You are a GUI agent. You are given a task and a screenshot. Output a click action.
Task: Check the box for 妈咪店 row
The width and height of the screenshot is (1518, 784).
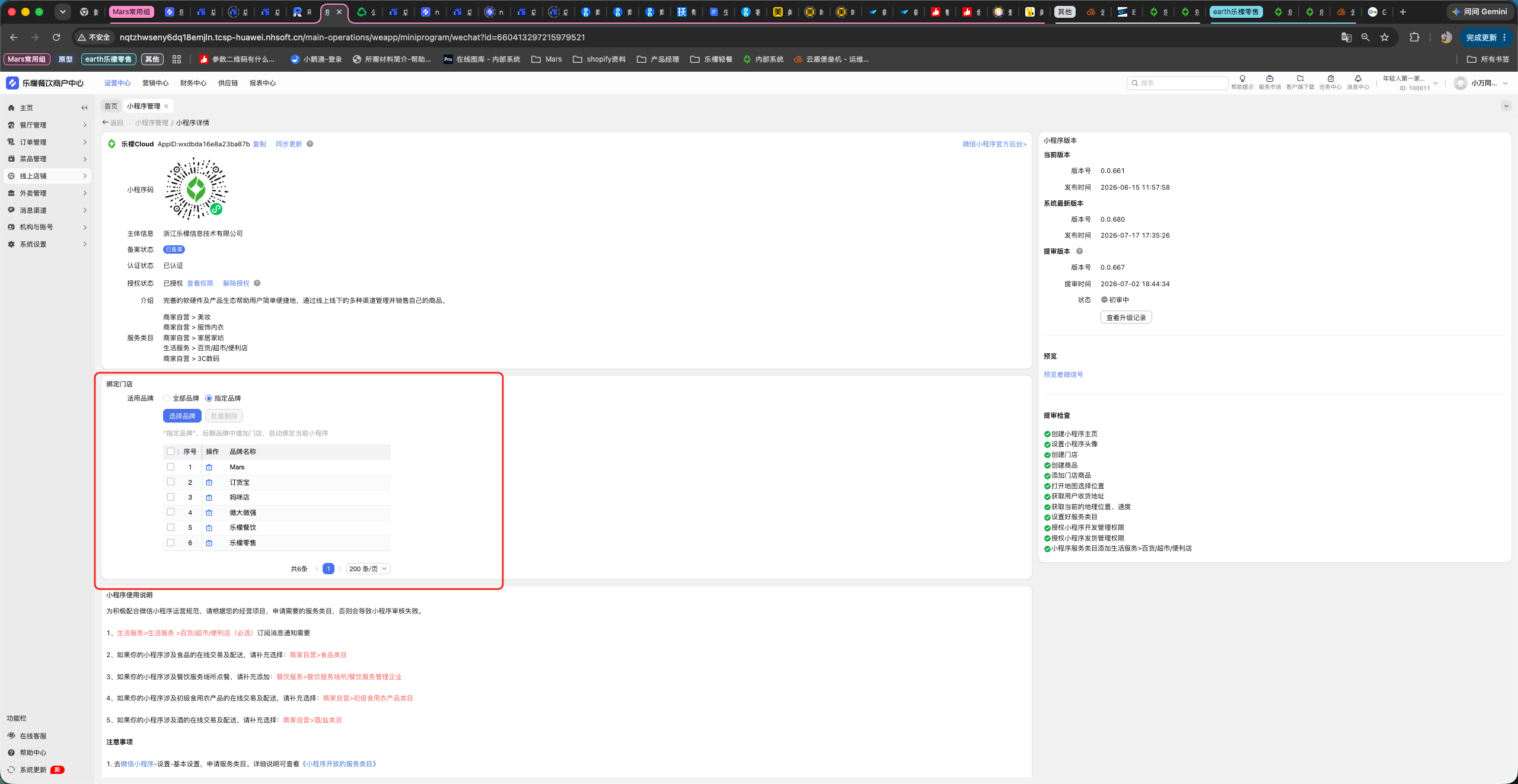(171, 497)
